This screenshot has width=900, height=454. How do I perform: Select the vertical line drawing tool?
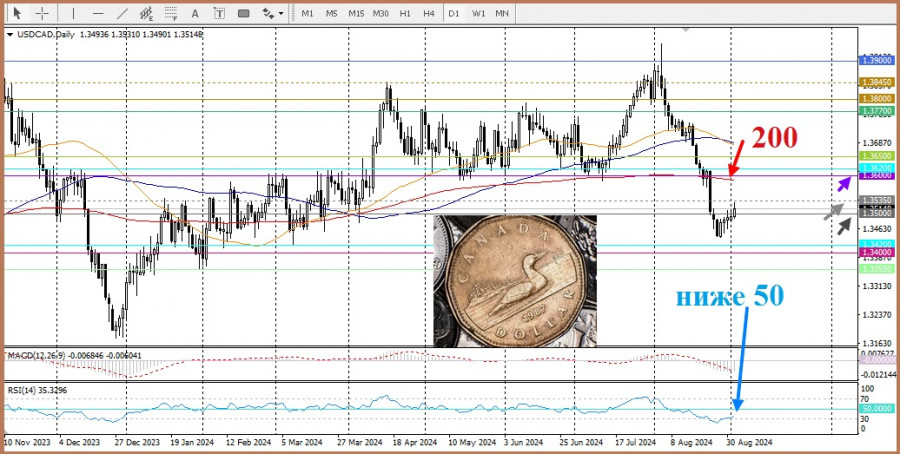pyautogui.click(x=73, y=13)
